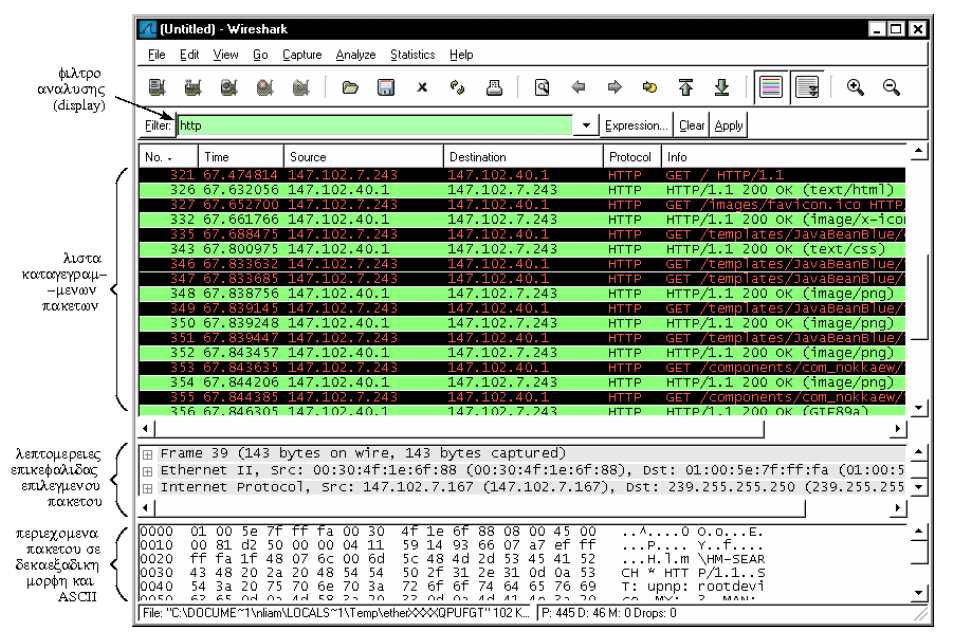Click packet list scroll down arrow
This screenshot has height=637, width=957.
pos(919,408)
